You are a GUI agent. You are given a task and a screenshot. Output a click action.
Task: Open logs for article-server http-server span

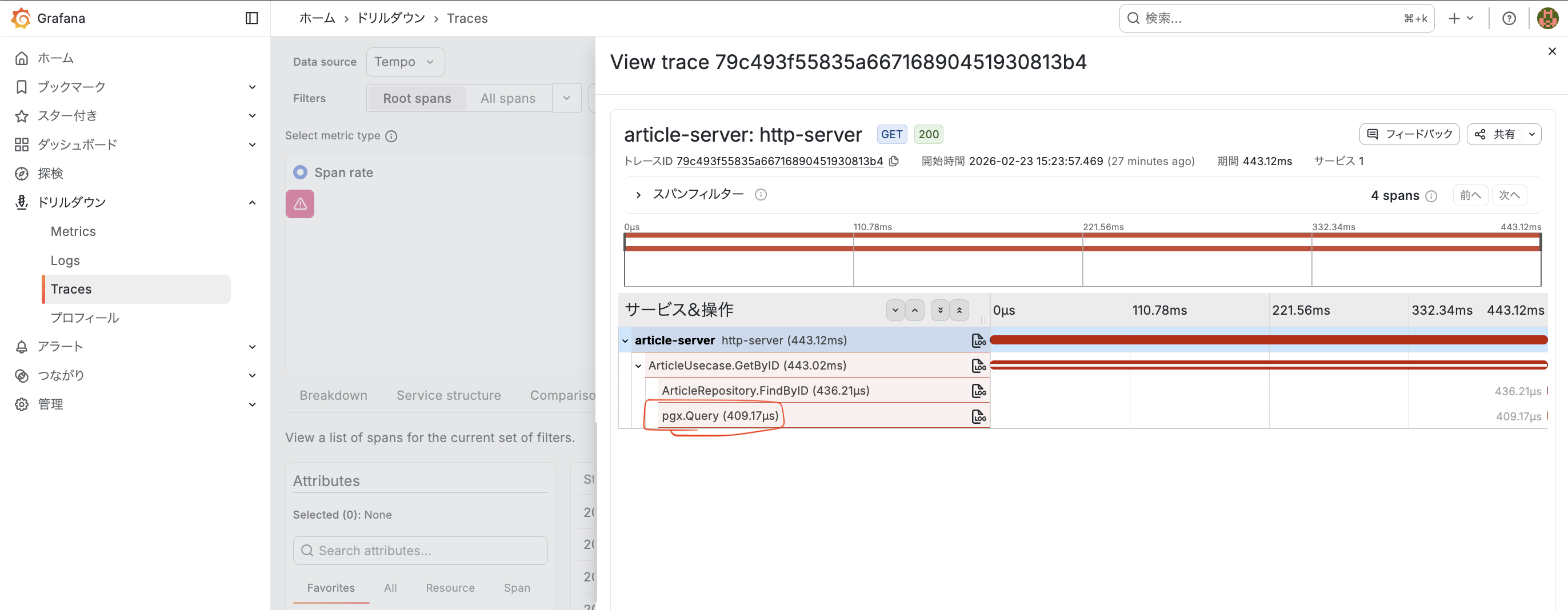tap(978, 340)
